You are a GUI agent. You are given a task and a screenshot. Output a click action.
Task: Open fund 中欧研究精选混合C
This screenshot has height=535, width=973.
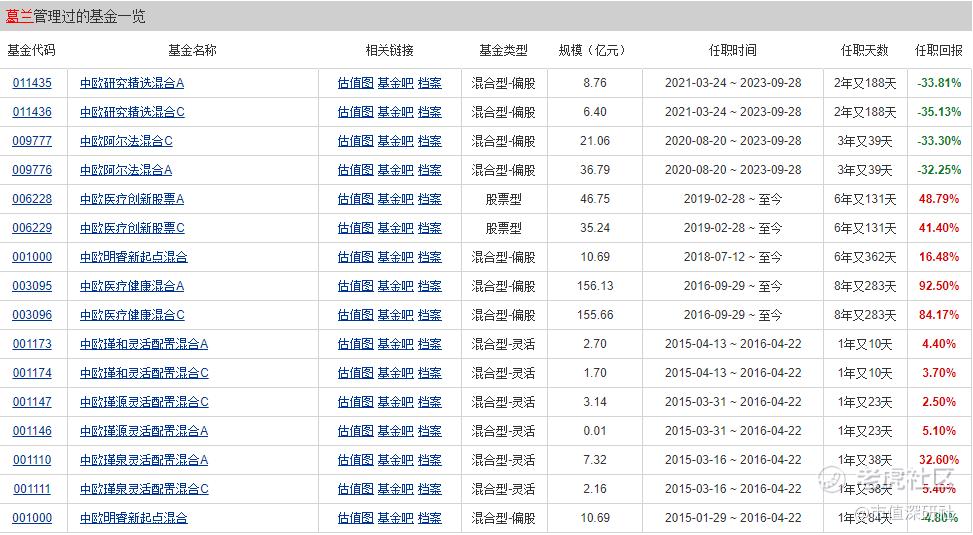tap(132, 112)
